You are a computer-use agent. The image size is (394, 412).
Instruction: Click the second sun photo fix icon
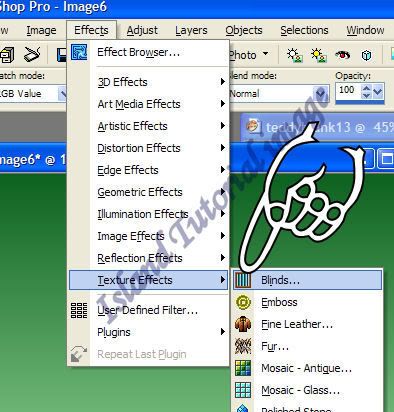point(319,55)
